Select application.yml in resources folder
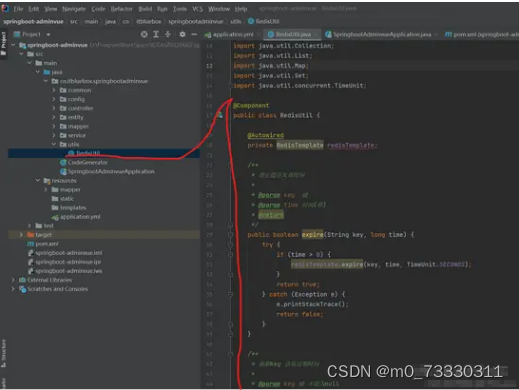This screenshot has width=519, height=390. [x=76, y=217]
